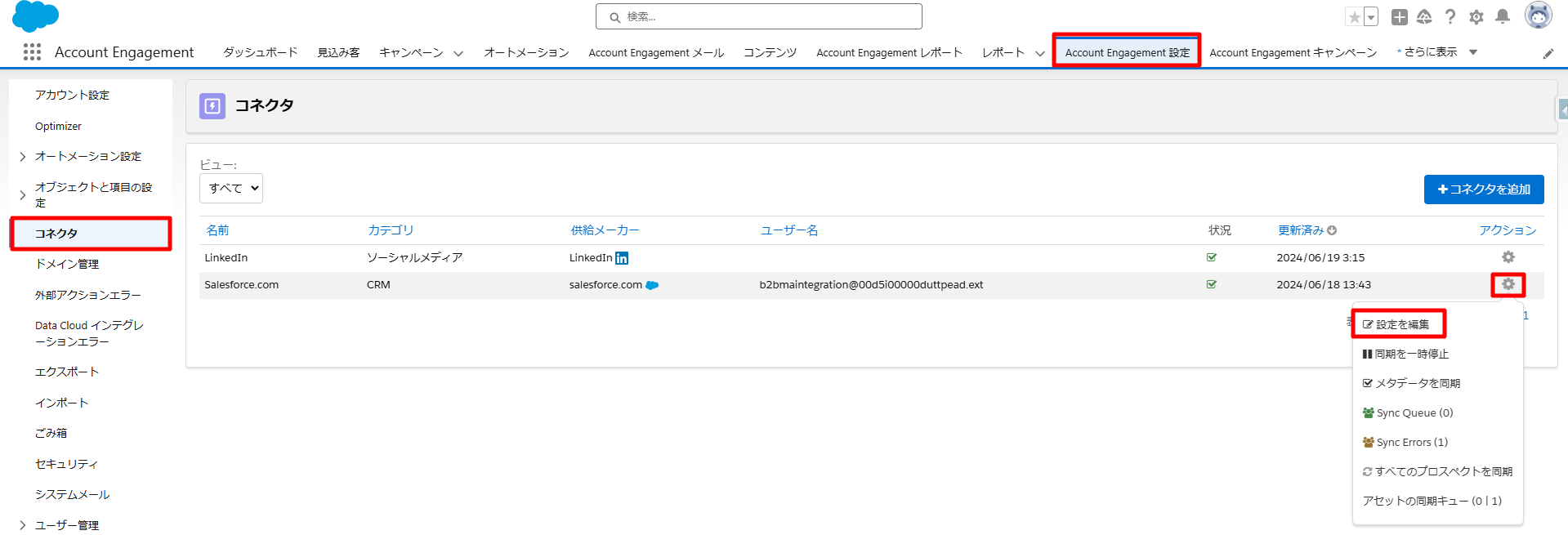Click the pencil icon to edit navigation
Screen dimensions: 1568x535
(x=1548, y=53)
